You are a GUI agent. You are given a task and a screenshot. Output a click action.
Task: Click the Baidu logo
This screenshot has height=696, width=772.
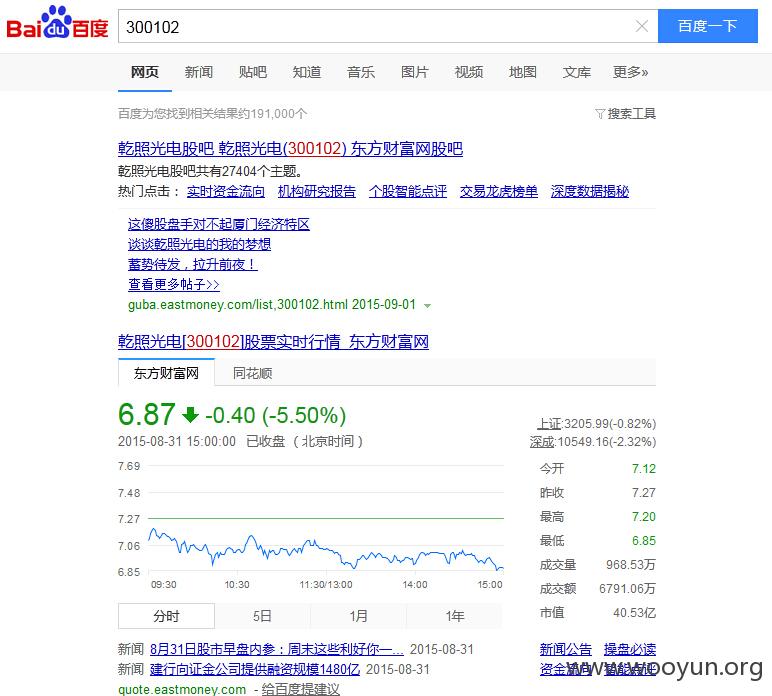click(57, 23)
